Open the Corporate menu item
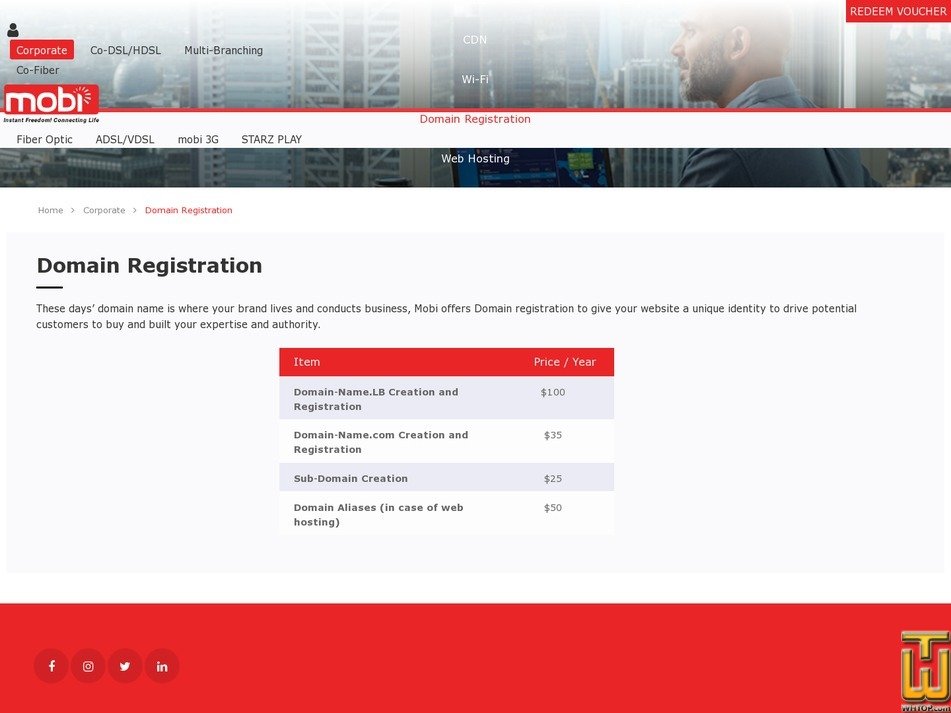 41,49
